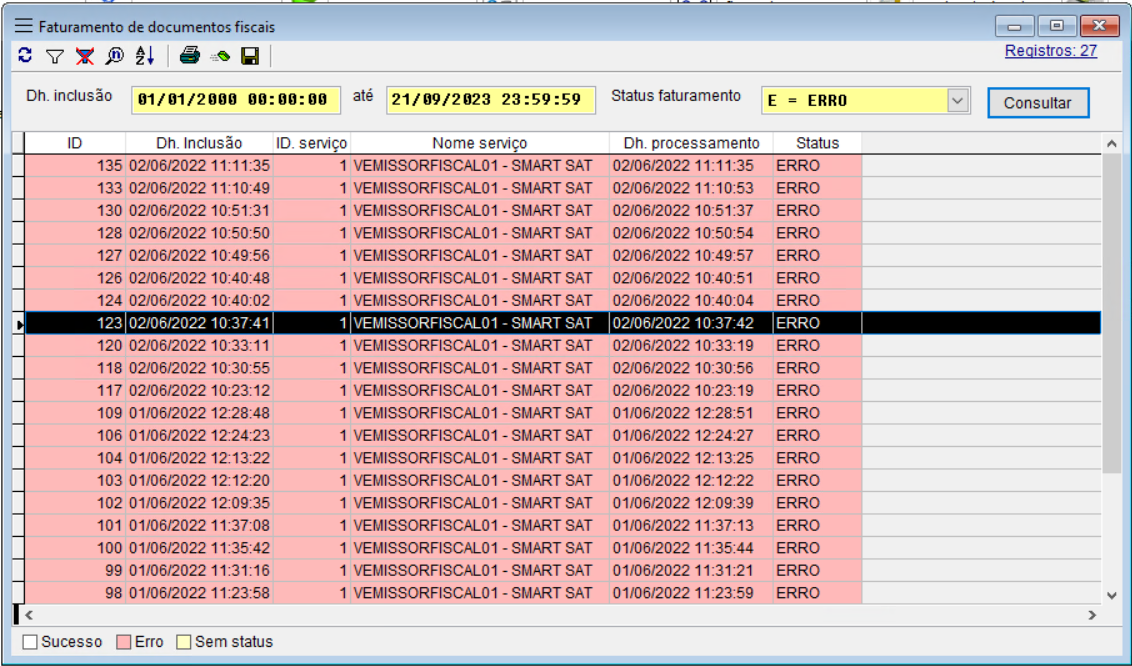Screen dimensions: 1132x666
Task: Click the magnifier search icon
Action: pos(114,57)
